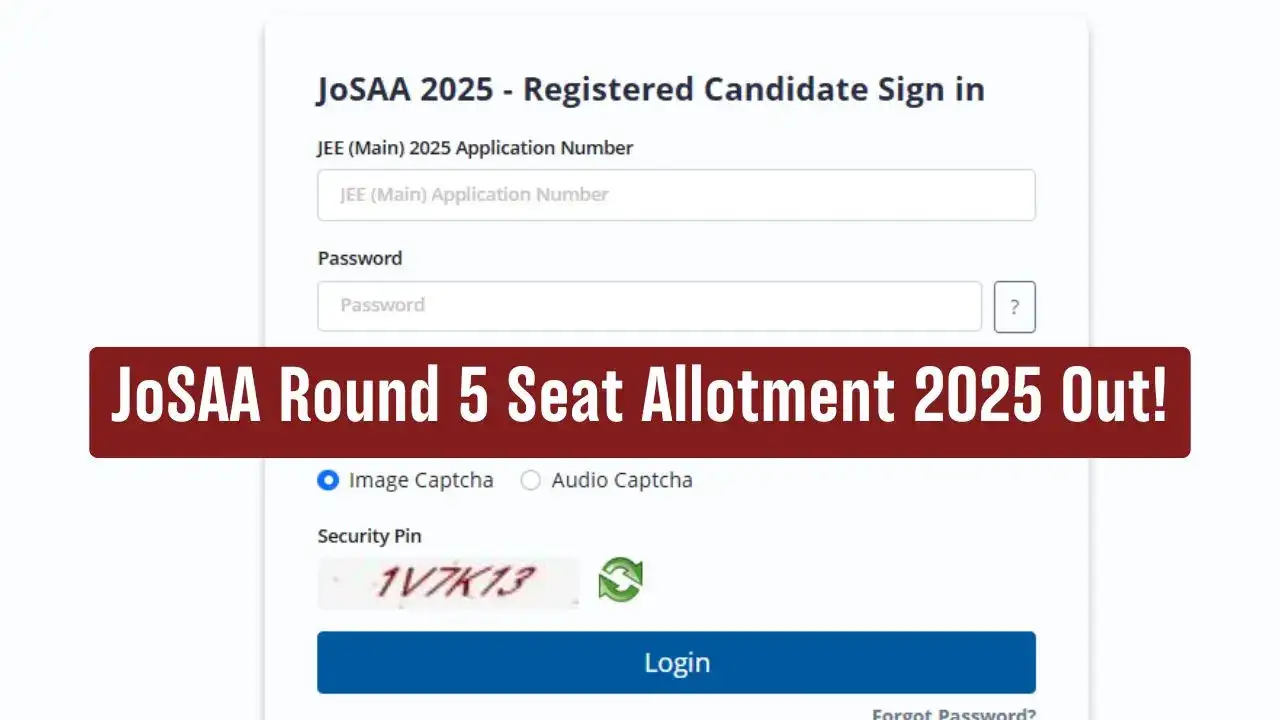Open the Forgot Password link
The image size is (1280, 720).
[953, 714]
